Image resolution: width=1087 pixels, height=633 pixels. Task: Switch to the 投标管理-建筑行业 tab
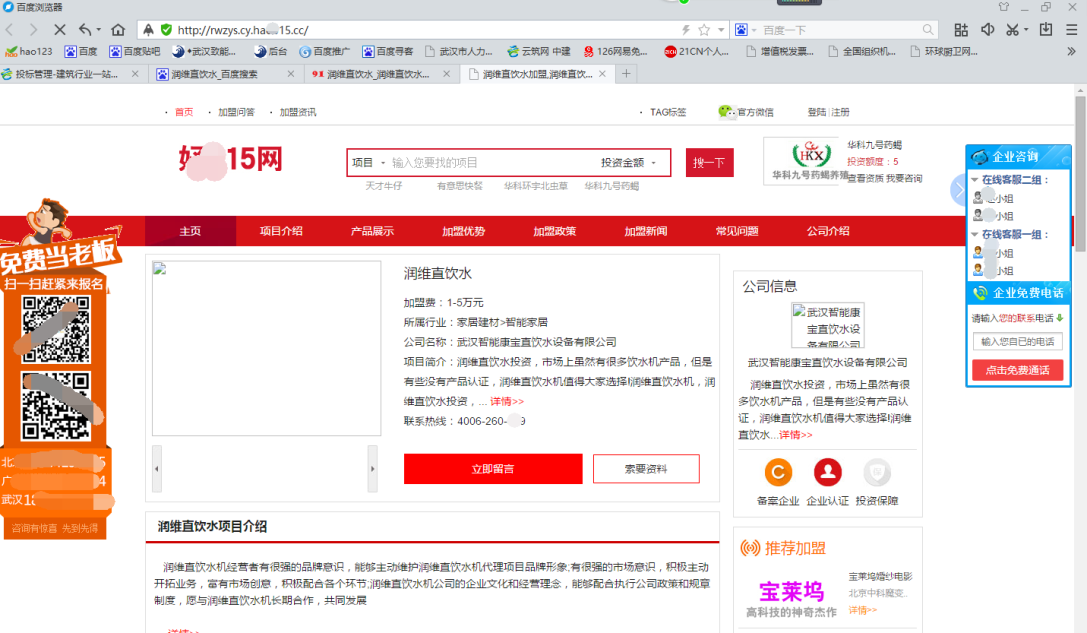coord(67,73)
